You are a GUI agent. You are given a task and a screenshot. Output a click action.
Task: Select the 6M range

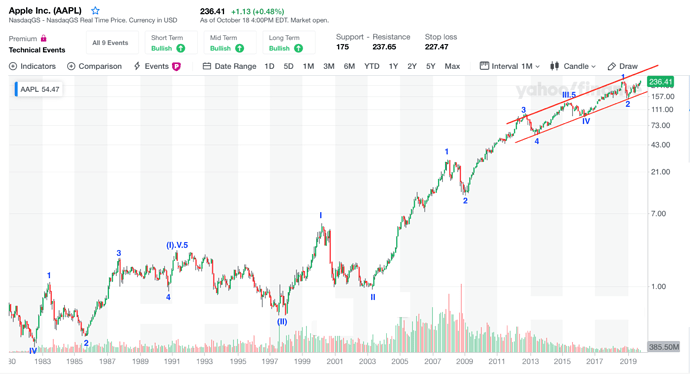point(349,66)
